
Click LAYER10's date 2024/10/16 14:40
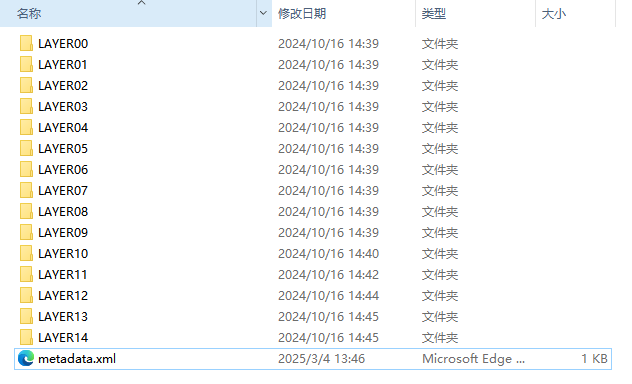pos(328,253)
